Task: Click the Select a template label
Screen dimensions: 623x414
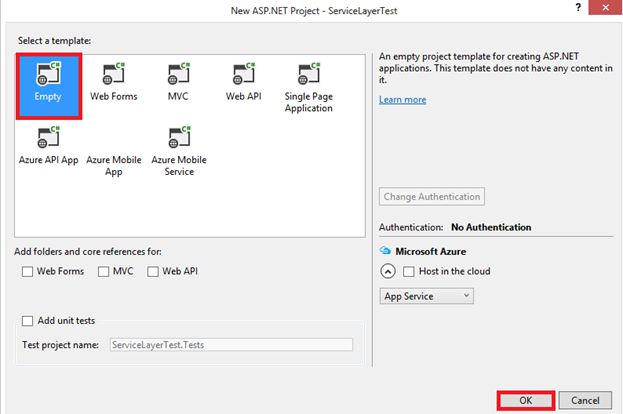Action: 54,41
